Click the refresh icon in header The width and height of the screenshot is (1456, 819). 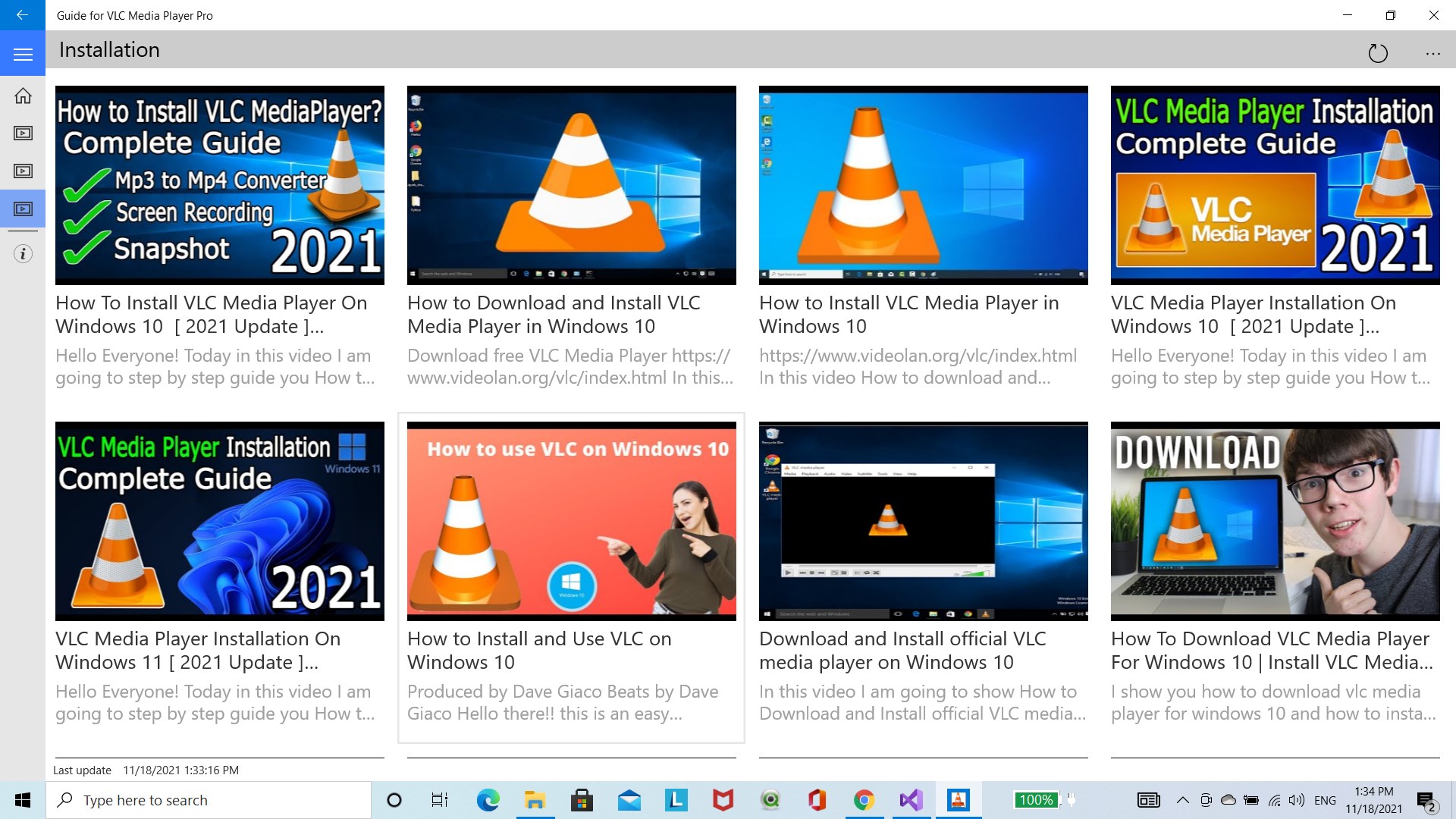(1377, 53)
